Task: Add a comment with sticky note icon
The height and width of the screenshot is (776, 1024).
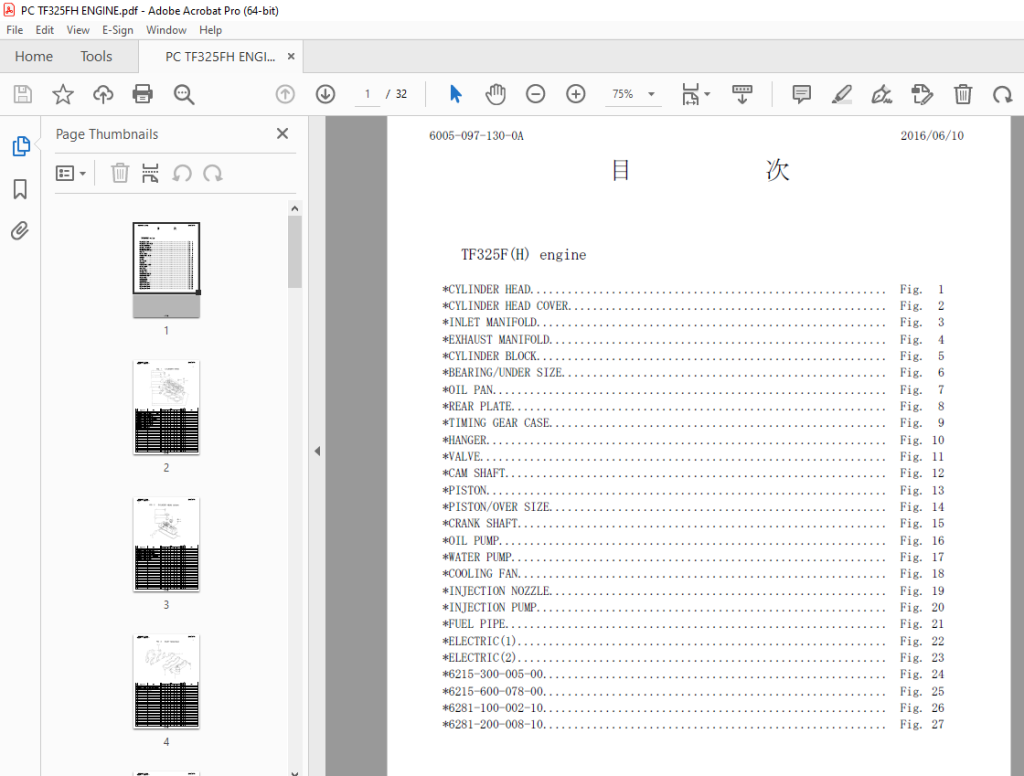Action: [x=801, y=94]
